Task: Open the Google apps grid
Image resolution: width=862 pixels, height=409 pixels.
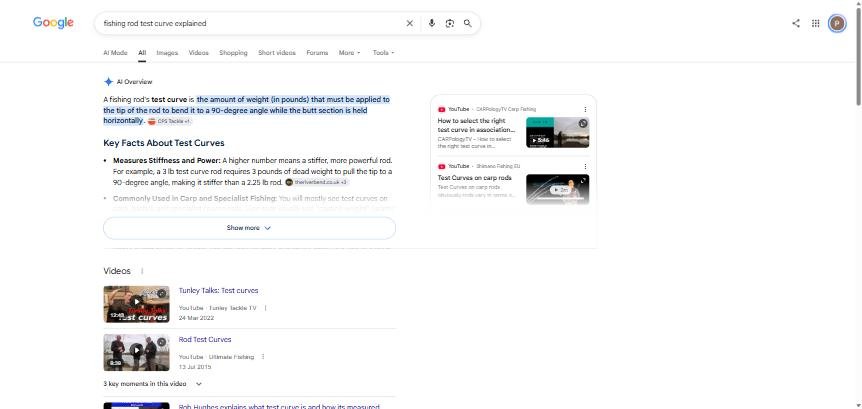Action: [x=816, y=23]
